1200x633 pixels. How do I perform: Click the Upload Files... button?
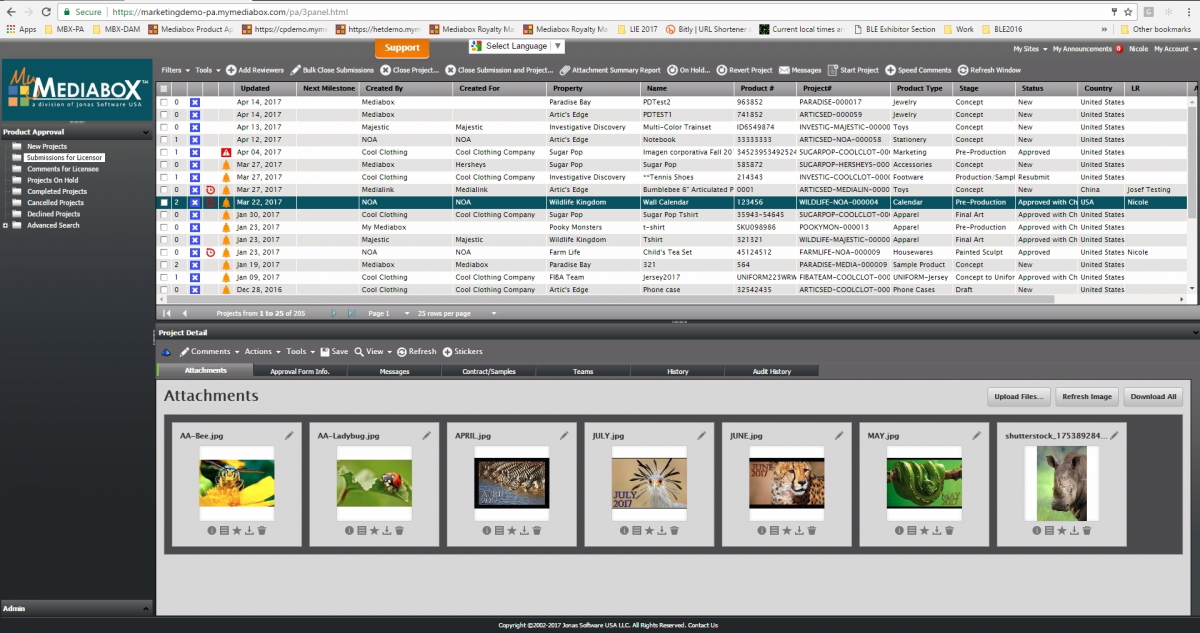(x=1019, y=396)
